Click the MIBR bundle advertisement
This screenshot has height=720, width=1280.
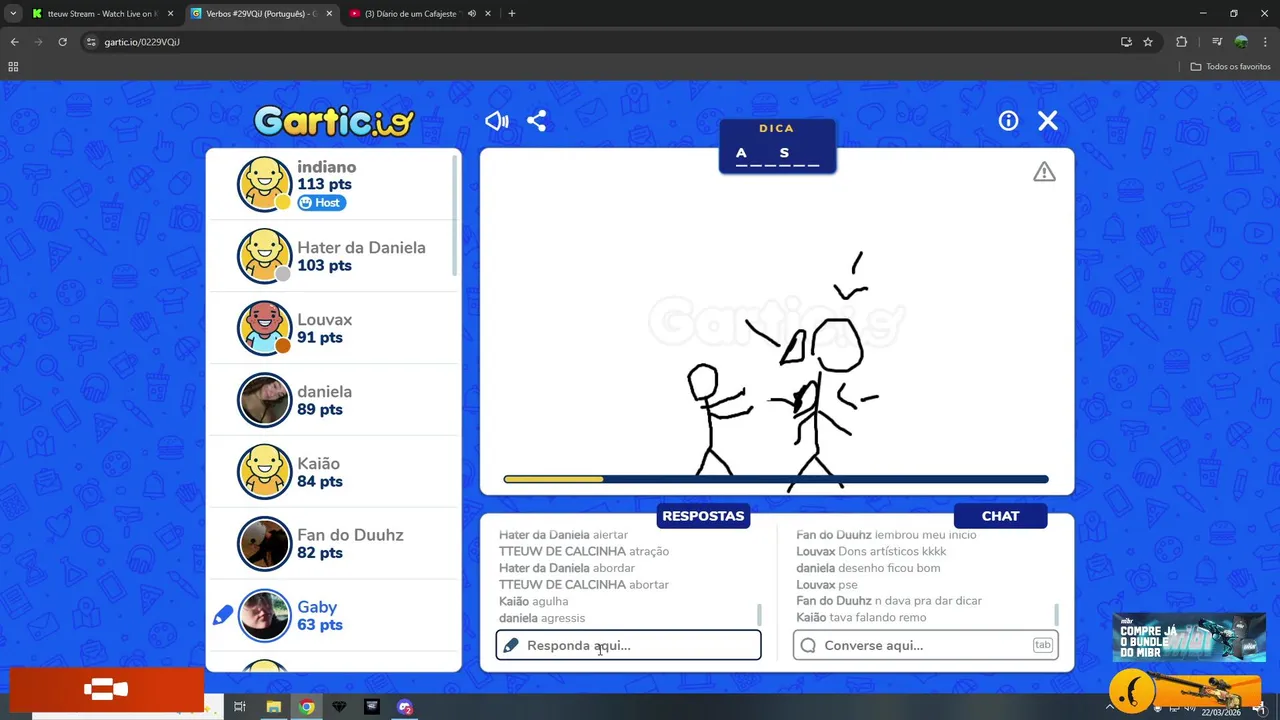pyautogui.click(x=1189, y=637)
